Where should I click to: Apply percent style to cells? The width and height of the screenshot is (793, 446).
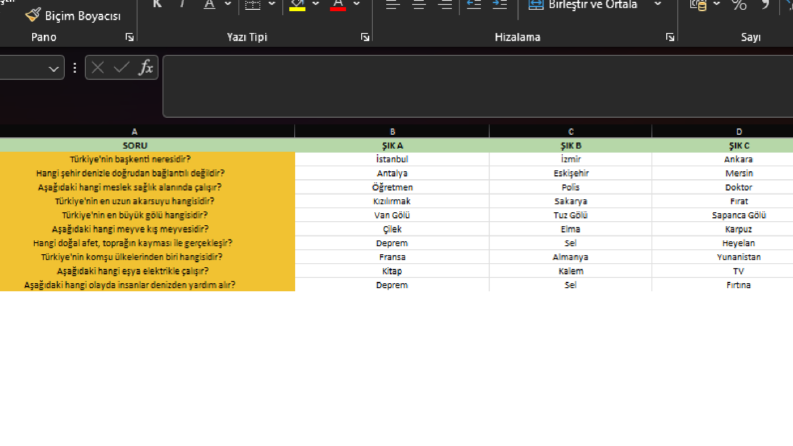click(x=739, y=5)
